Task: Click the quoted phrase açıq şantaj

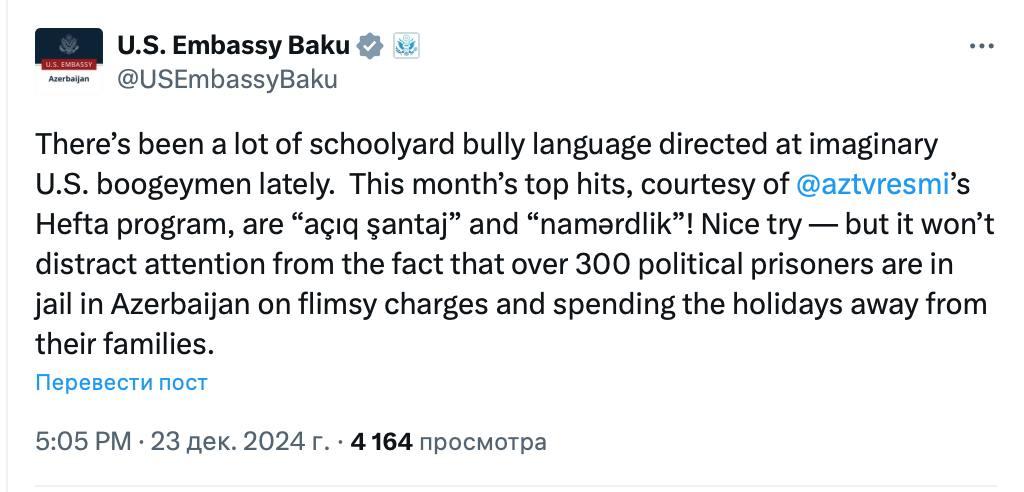Action: [x=381, y=224]
